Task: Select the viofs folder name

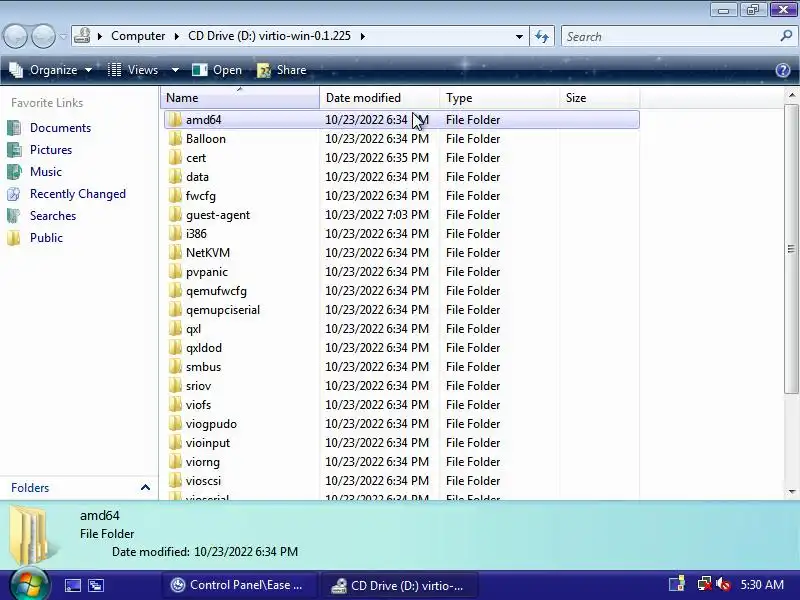Action: 198,405
